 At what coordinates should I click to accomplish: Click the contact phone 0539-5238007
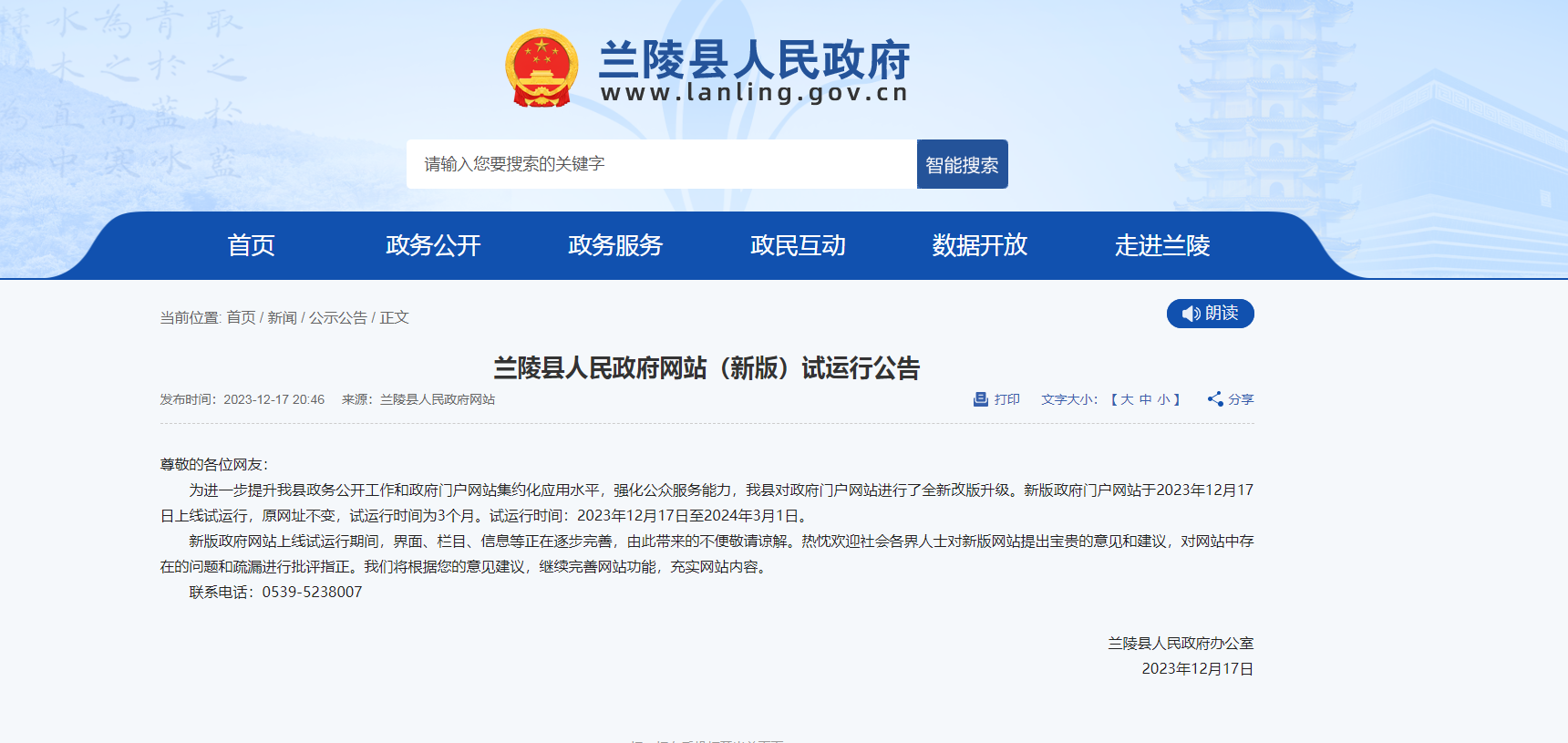click(x=312, y=592)
